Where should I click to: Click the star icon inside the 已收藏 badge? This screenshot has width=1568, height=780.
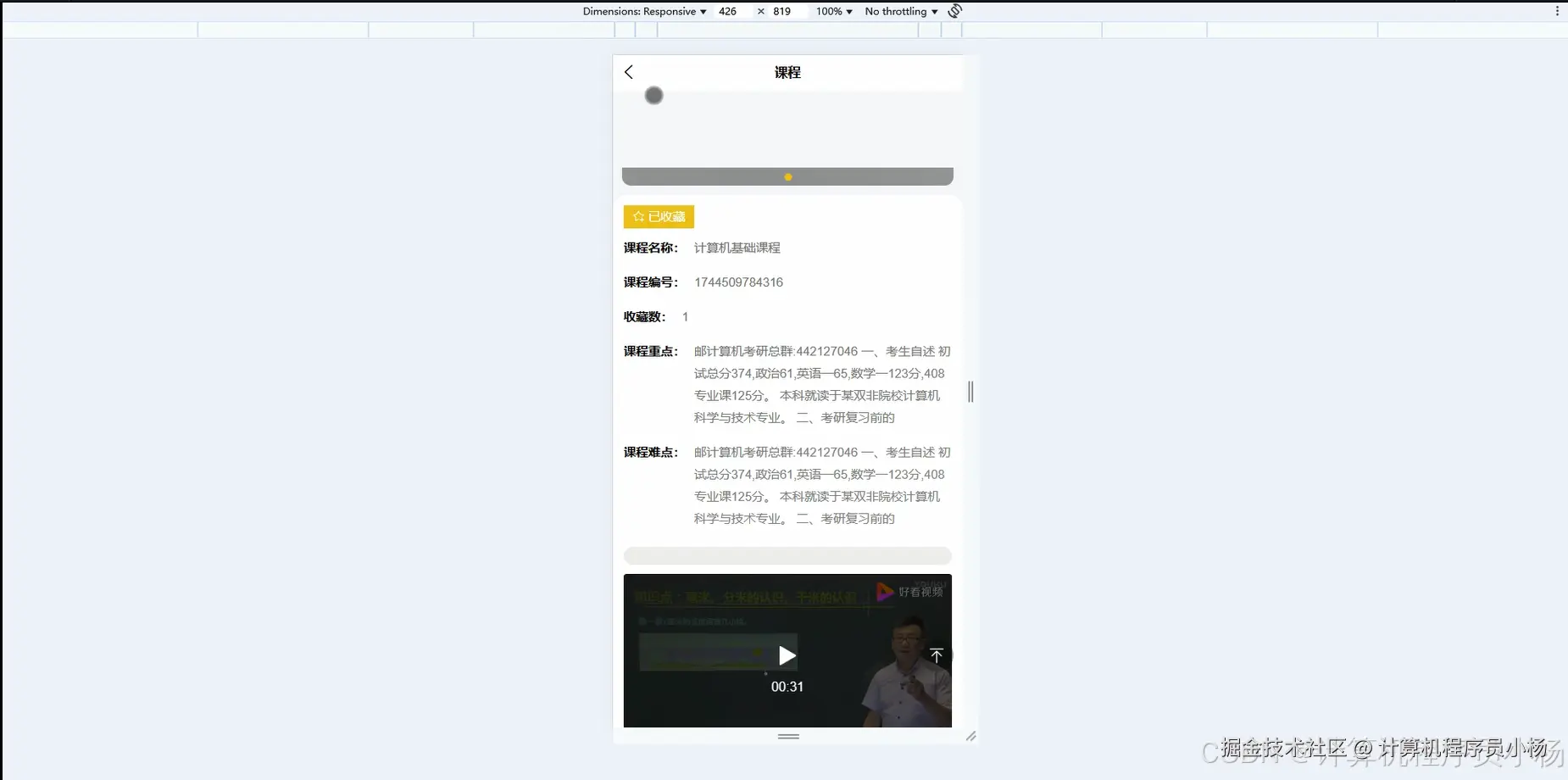coord(637,216)
